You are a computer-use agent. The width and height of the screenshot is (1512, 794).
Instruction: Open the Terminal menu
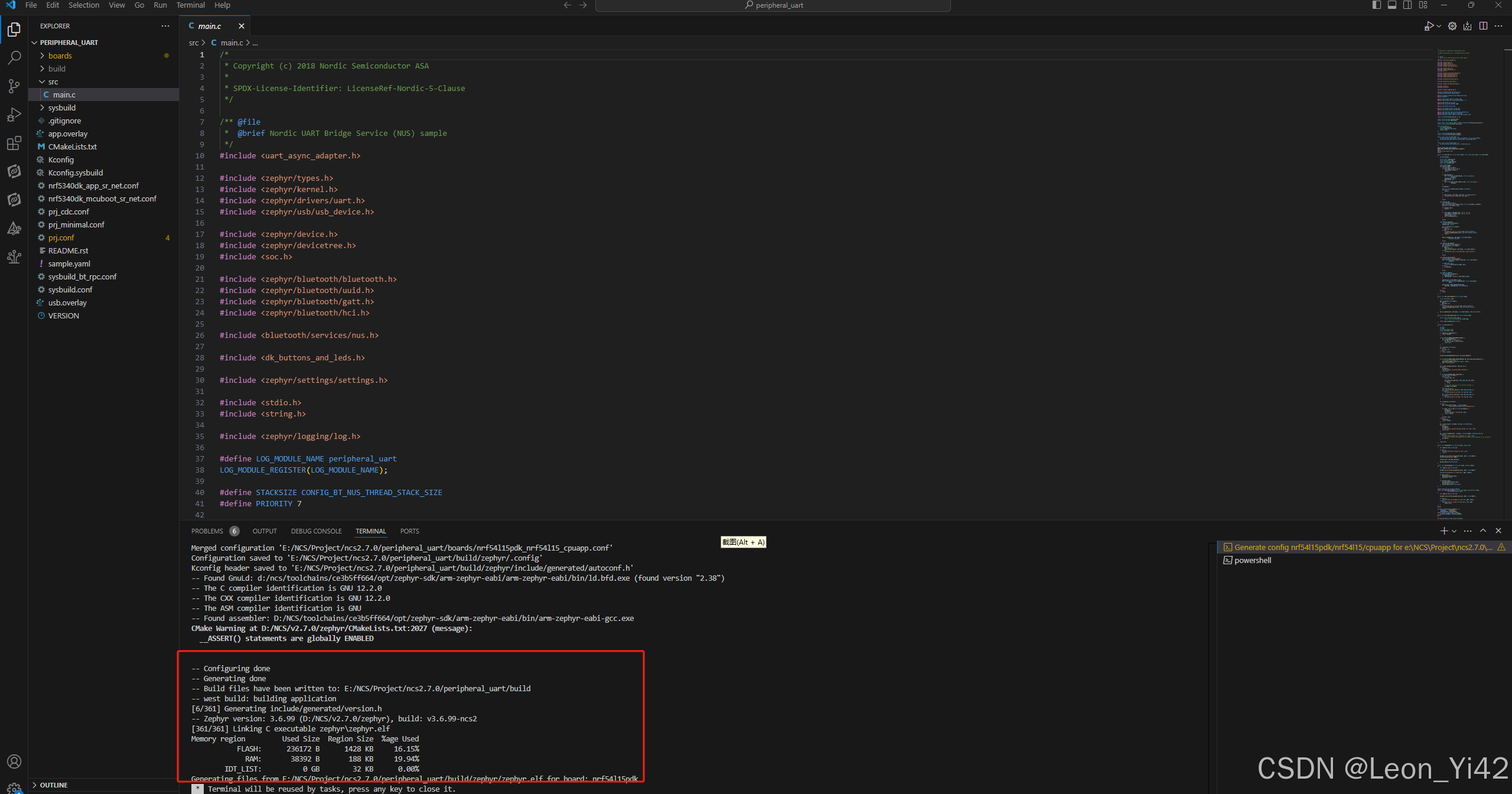(x=190, y=5)
